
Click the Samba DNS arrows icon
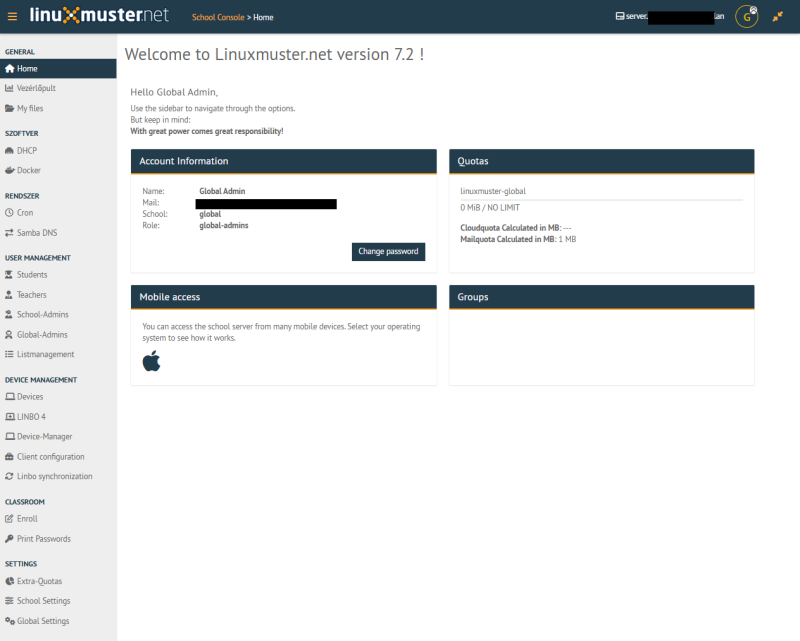pyautogui.click(x=9, y=233)
